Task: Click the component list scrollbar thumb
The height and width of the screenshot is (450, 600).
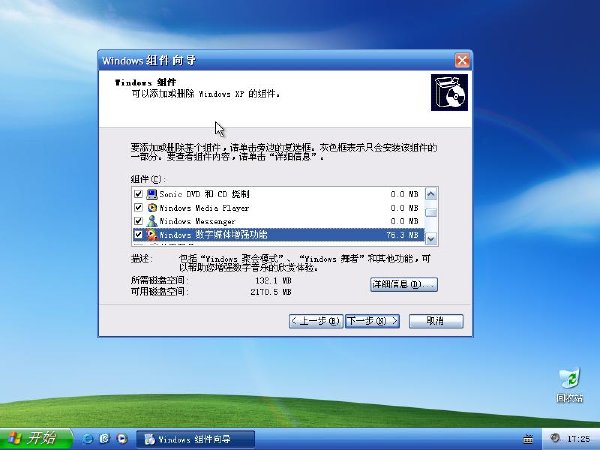Action: point(431,212)
